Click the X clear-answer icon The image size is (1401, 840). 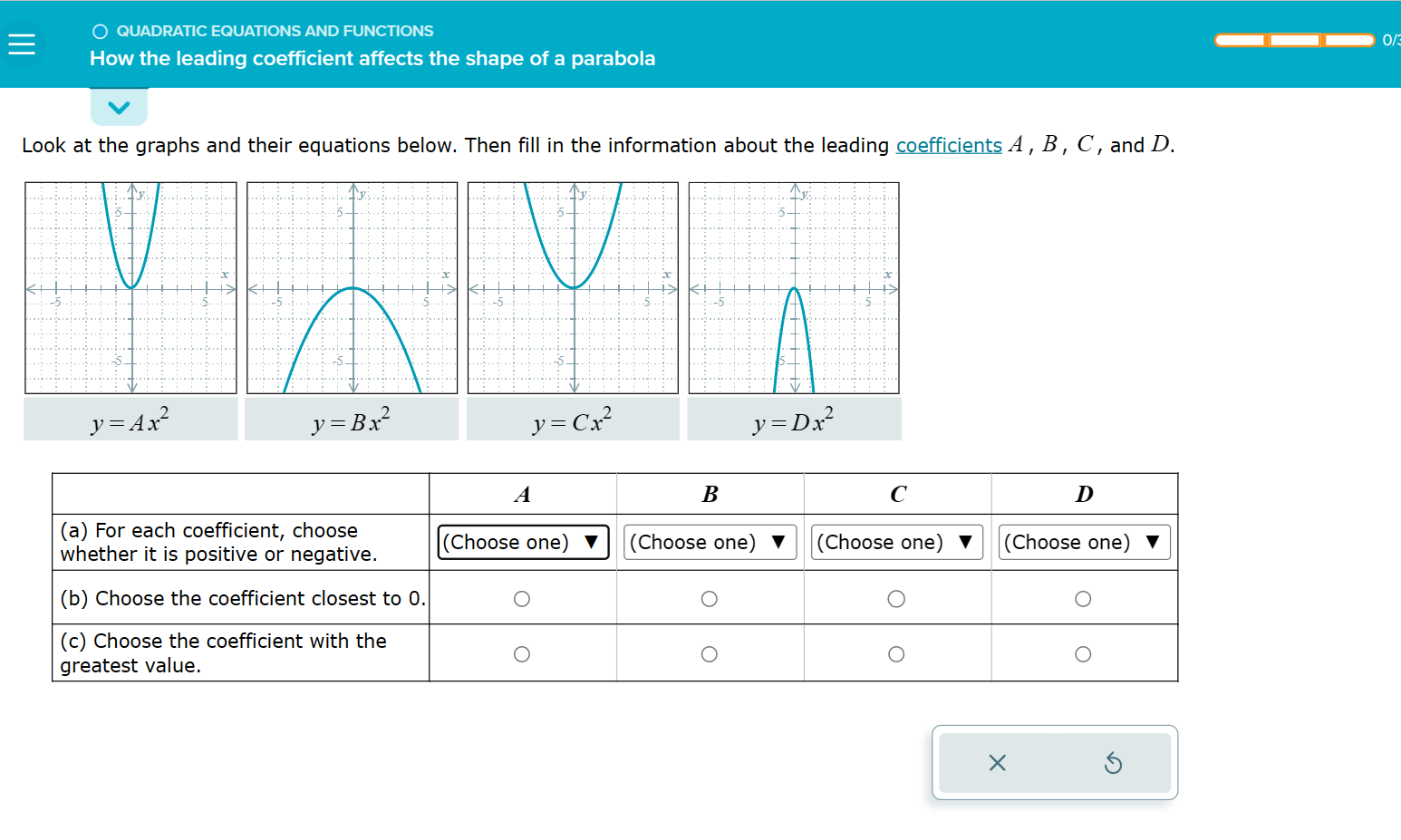tap(997, 762)
